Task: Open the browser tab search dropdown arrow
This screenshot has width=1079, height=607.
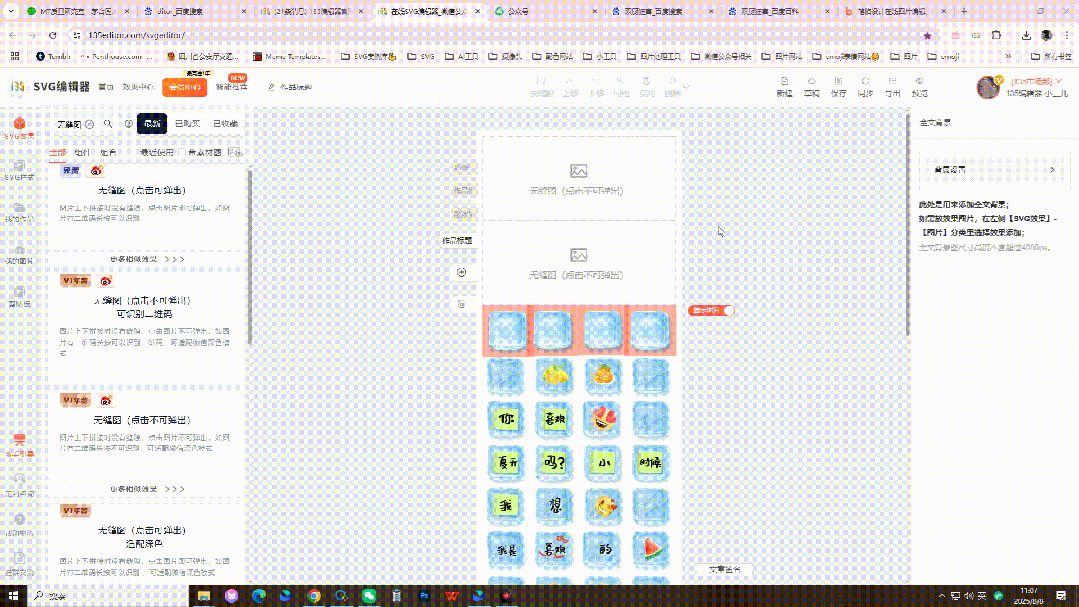Action: point(11,11)
